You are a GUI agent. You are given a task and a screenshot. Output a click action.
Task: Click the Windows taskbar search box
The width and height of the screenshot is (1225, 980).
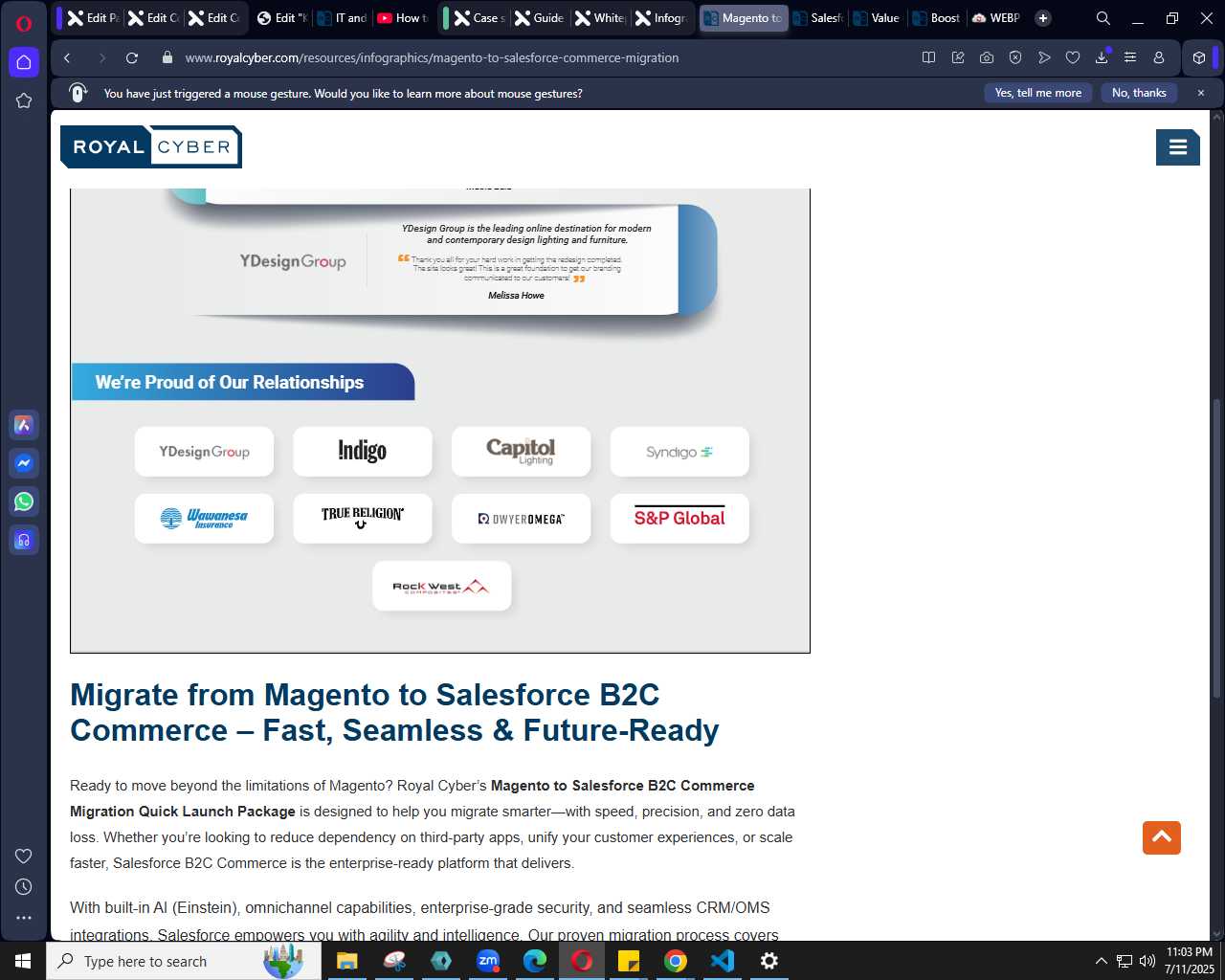click(184, 961)
